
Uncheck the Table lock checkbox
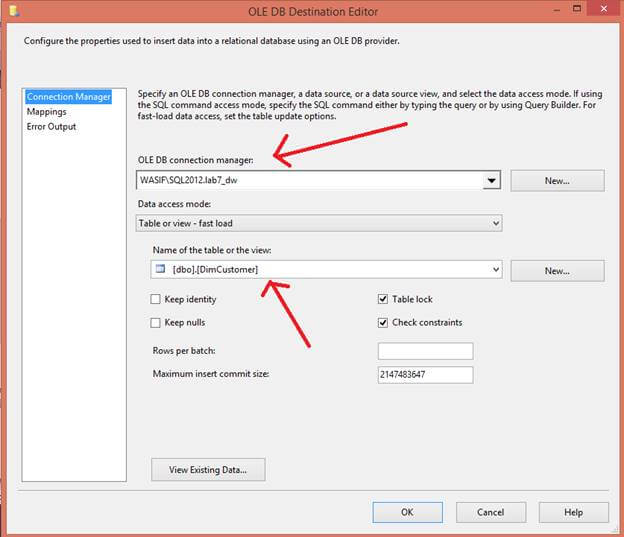coord(383,299)
